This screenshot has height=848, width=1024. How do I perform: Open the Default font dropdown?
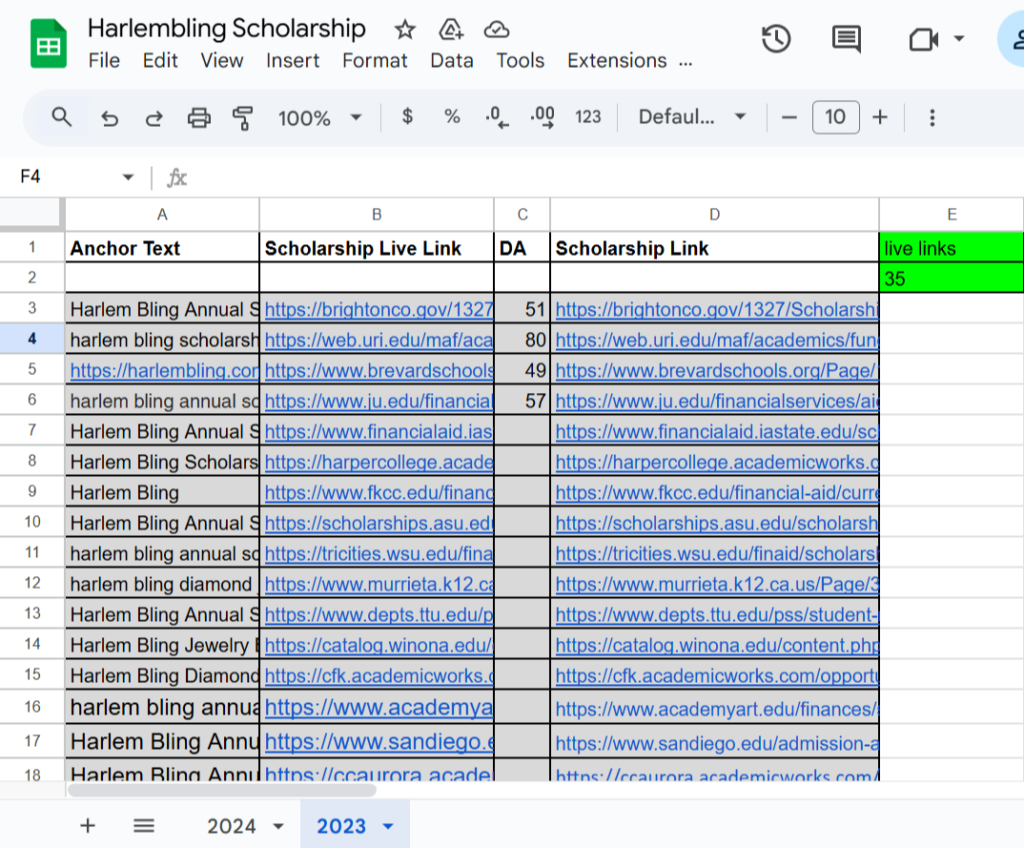click(692, 117)
